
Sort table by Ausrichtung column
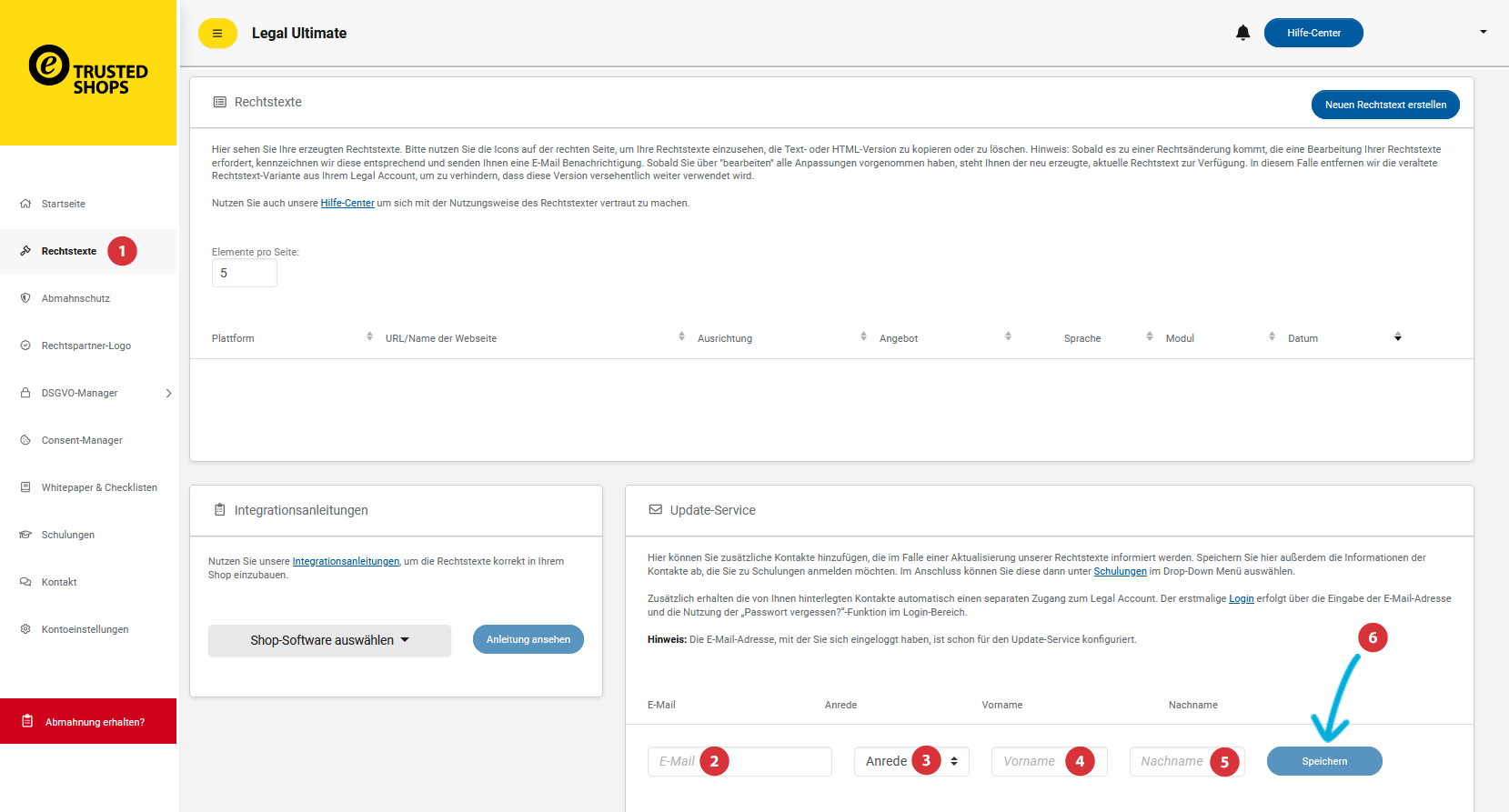tap(863, 336)
